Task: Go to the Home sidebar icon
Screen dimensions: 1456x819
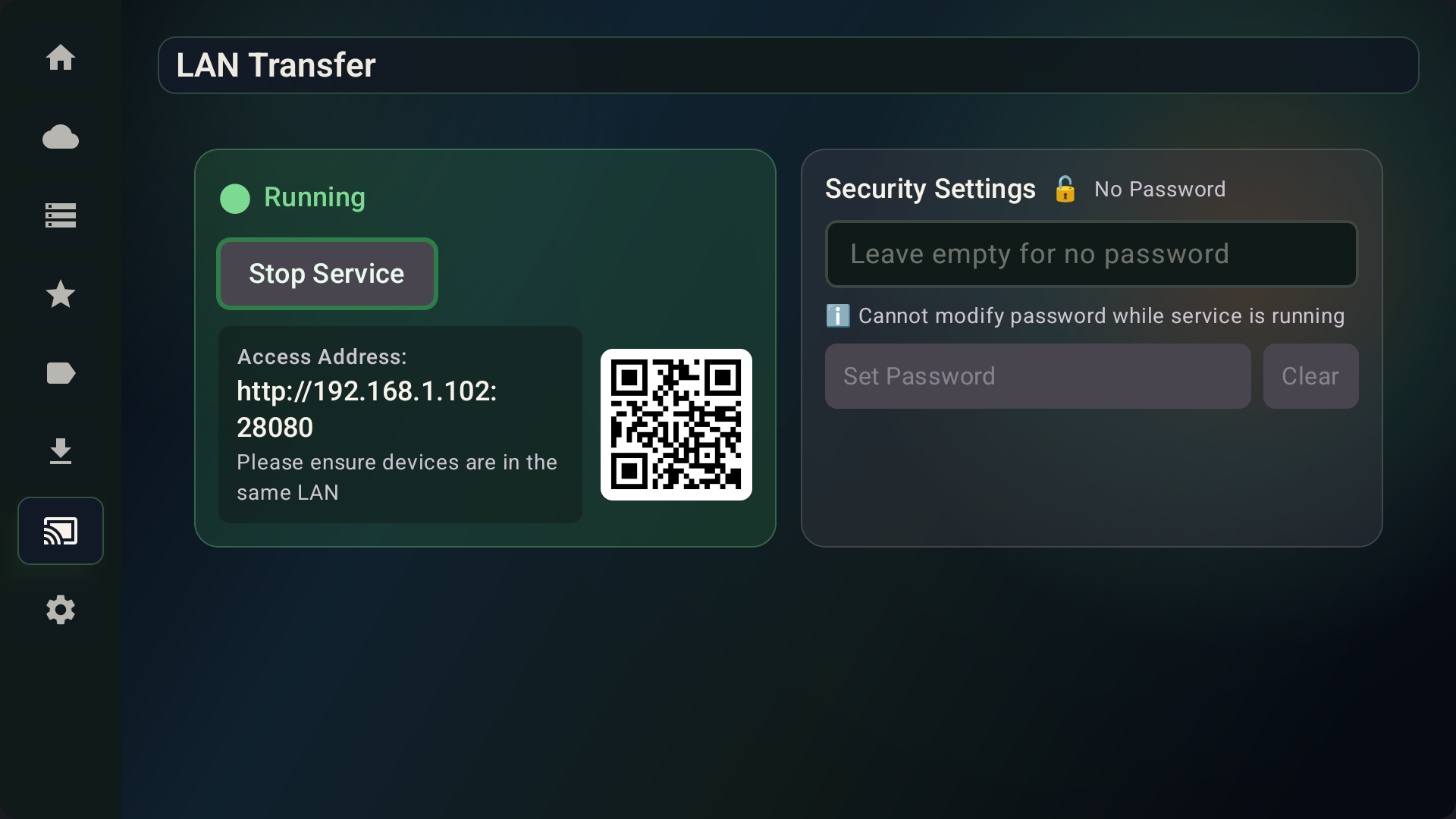Action: pos(61,58)
